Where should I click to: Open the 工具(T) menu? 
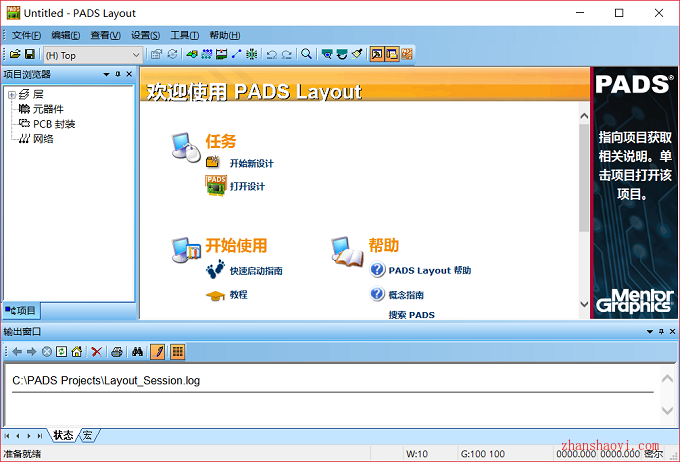(185, 35)
